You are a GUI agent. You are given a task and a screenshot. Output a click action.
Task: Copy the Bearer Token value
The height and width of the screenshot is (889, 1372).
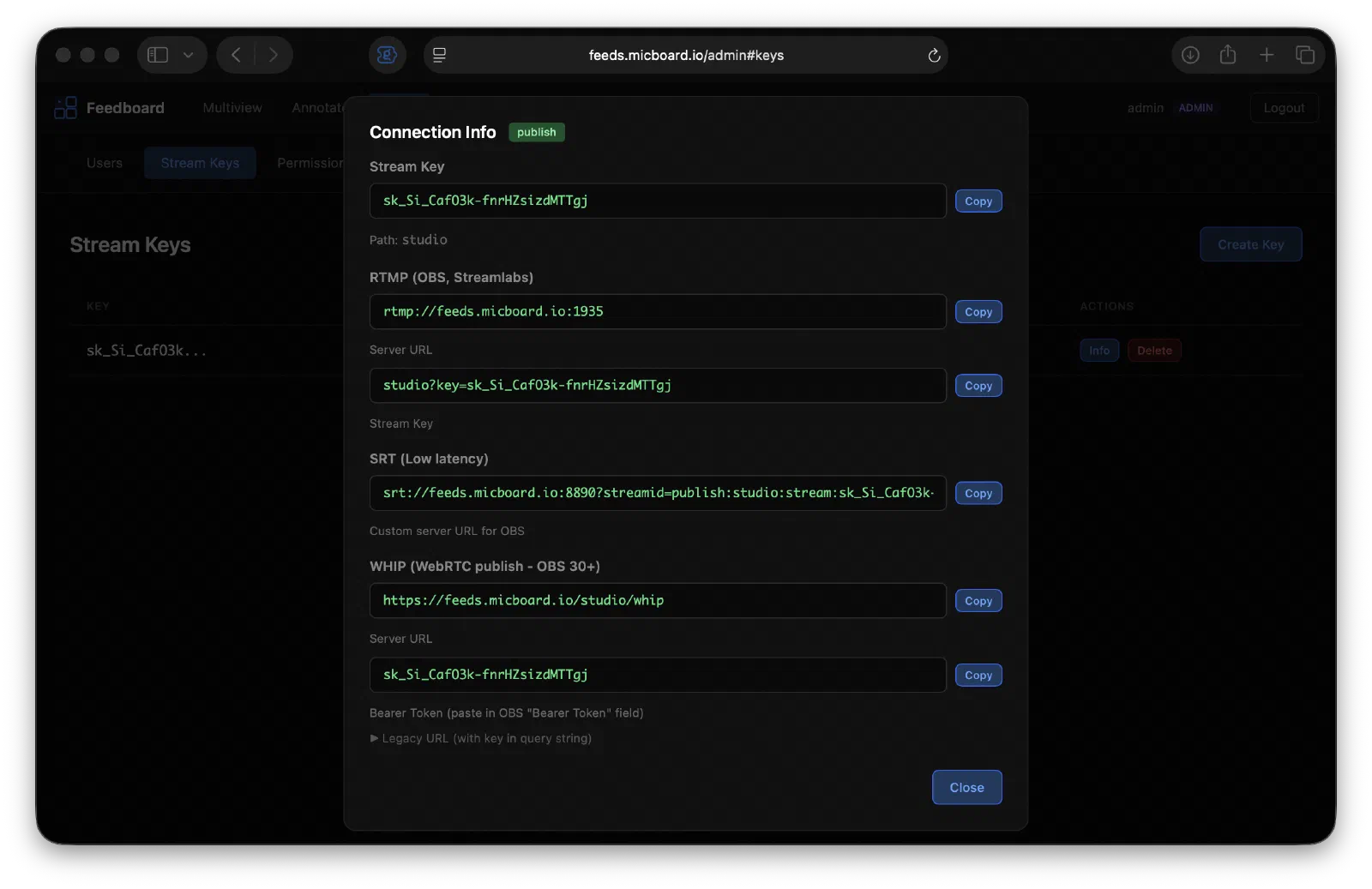(x=978, y=676)
